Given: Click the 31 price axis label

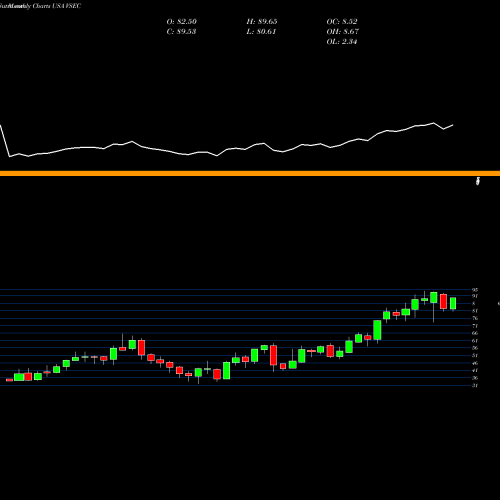Looking at the screenshot, I should coord(475,385).
